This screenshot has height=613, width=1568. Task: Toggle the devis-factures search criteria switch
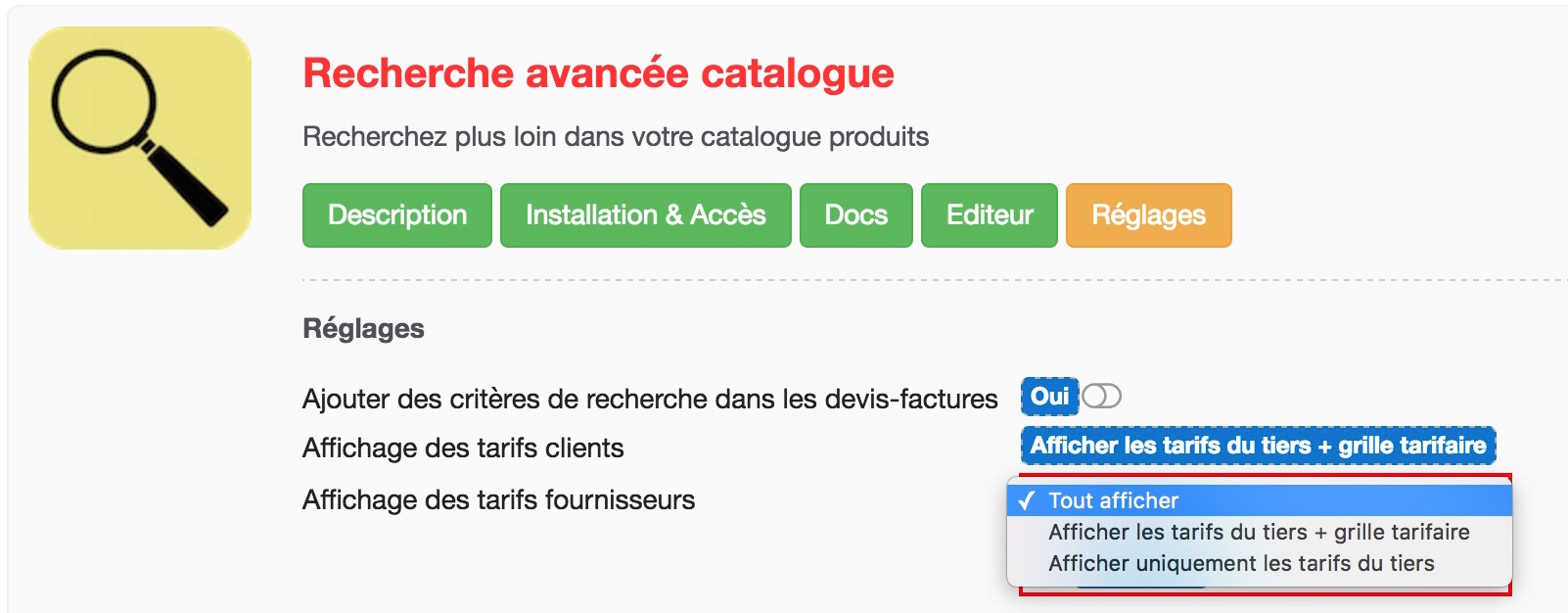(1101, 397)
